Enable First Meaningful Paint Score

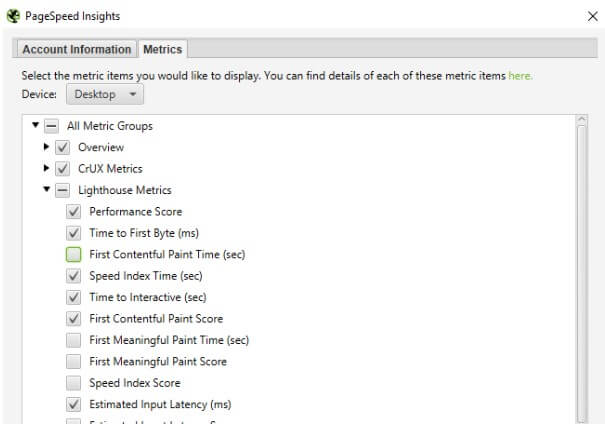coord(74,362)
